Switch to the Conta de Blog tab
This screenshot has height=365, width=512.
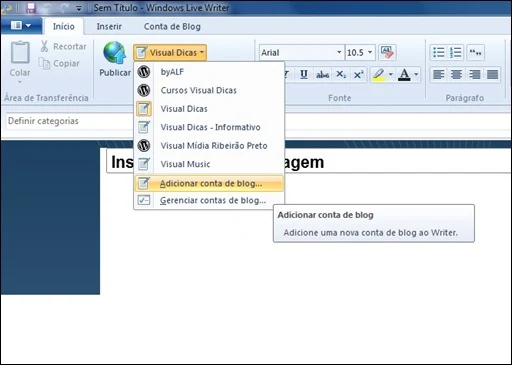[172, 26]
